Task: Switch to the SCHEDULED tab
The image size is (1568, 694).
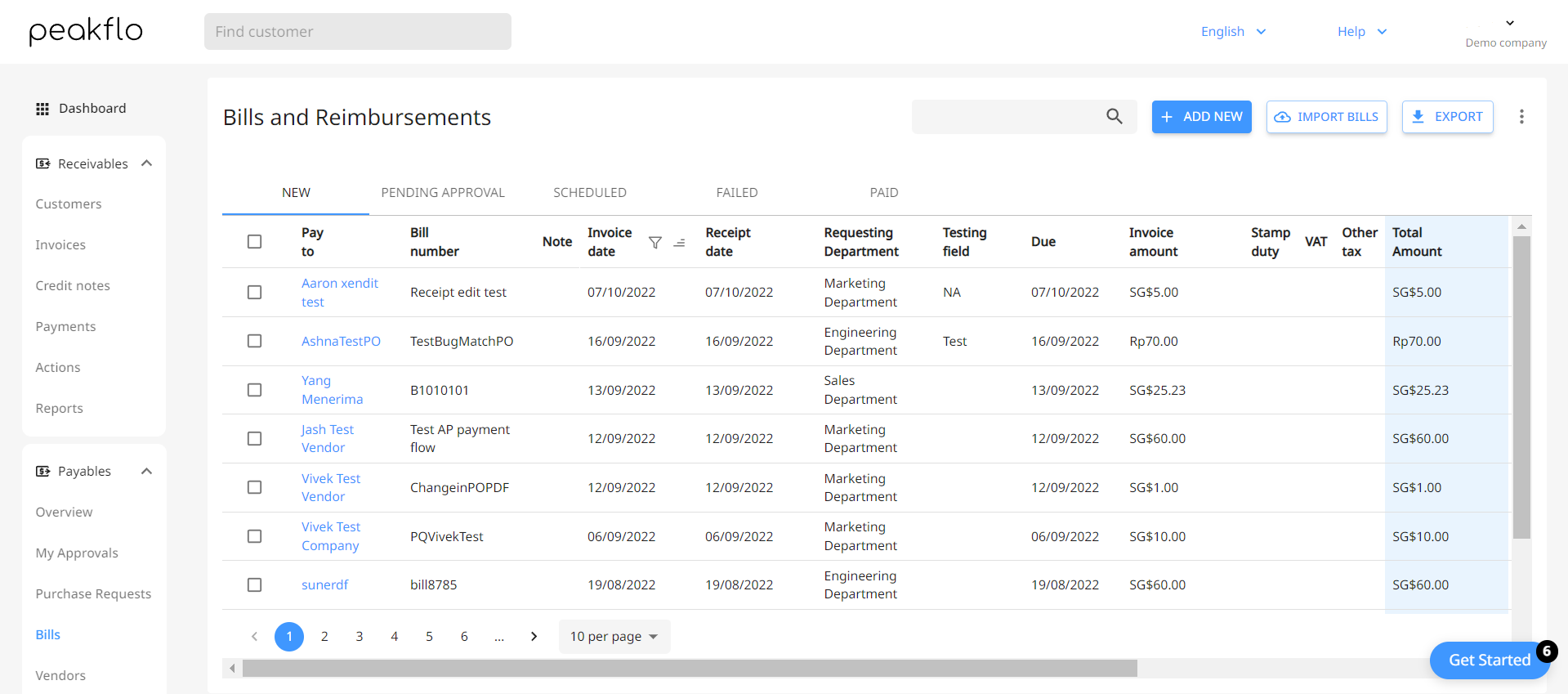Action: point(590,193)
